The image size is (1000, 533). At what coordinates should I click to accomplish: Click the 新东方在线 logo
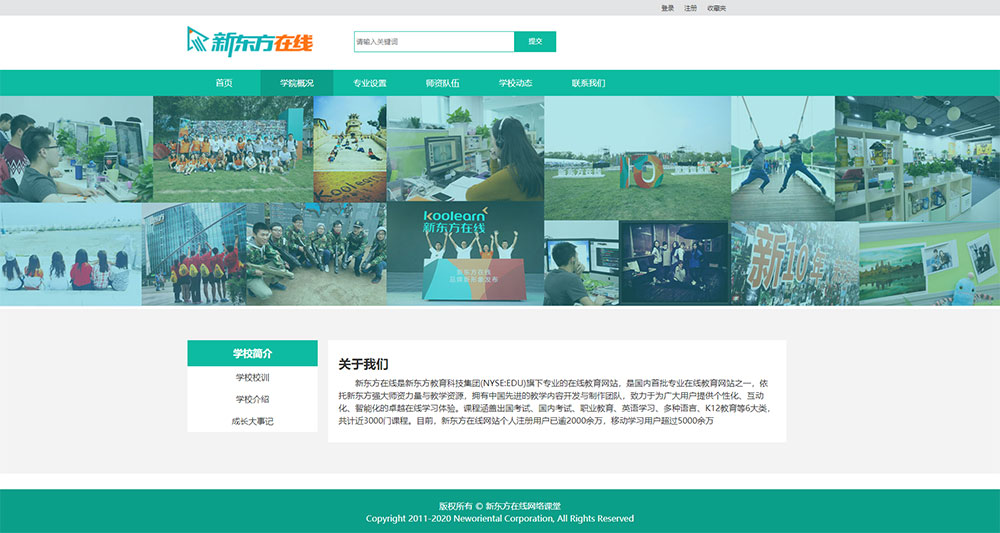point(250,41)
